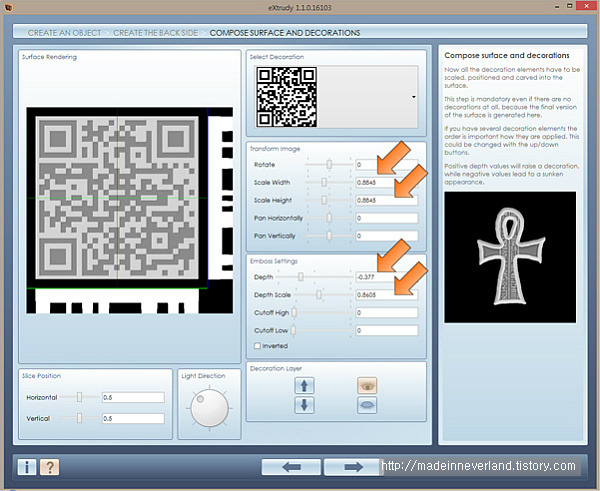Viewport: 600px width, 491px height.
Task: Click the Pan Horizontally value field
Action: tap(386, 218)
